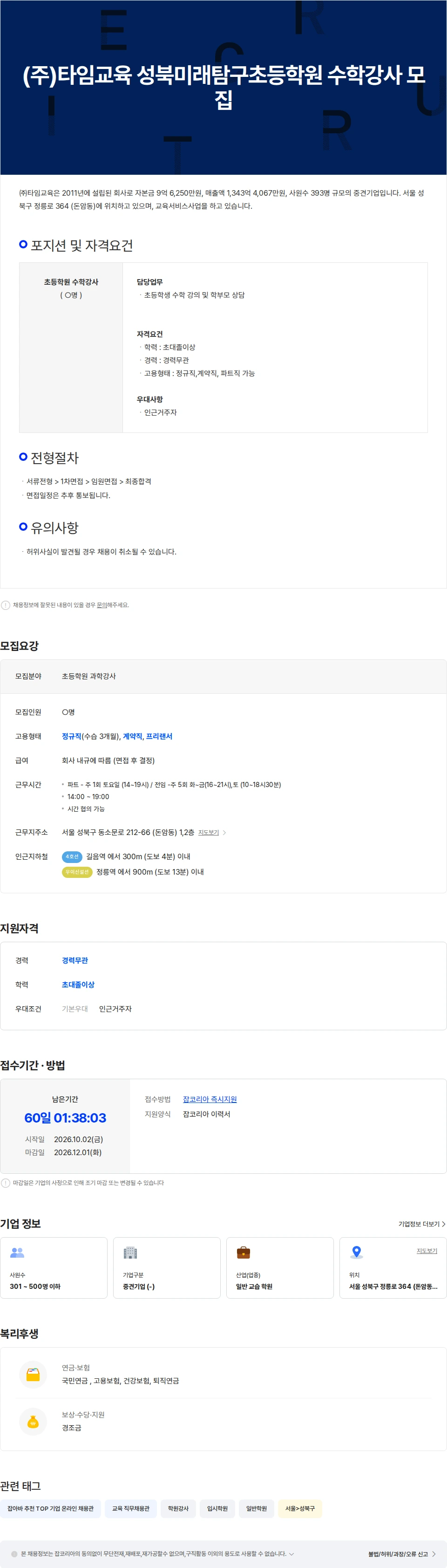Click 경력무관 under 지원자격
This screenshot has height=1568, width=447.
(x=75, y=960)
